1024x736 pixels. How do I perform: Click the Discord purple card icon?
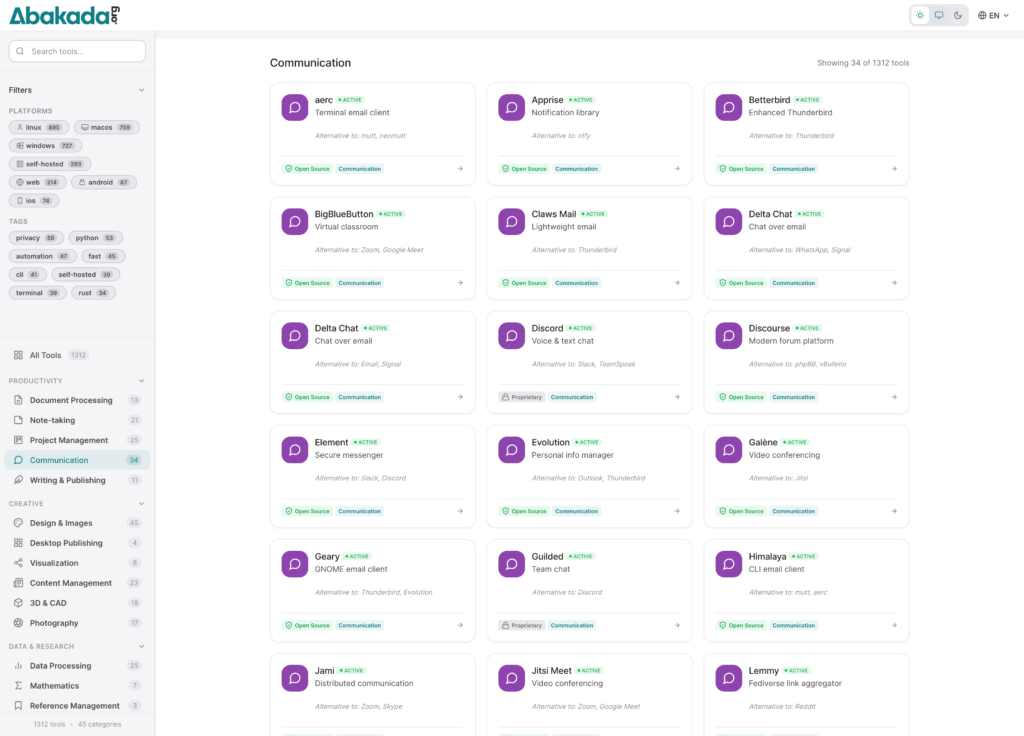511,335
